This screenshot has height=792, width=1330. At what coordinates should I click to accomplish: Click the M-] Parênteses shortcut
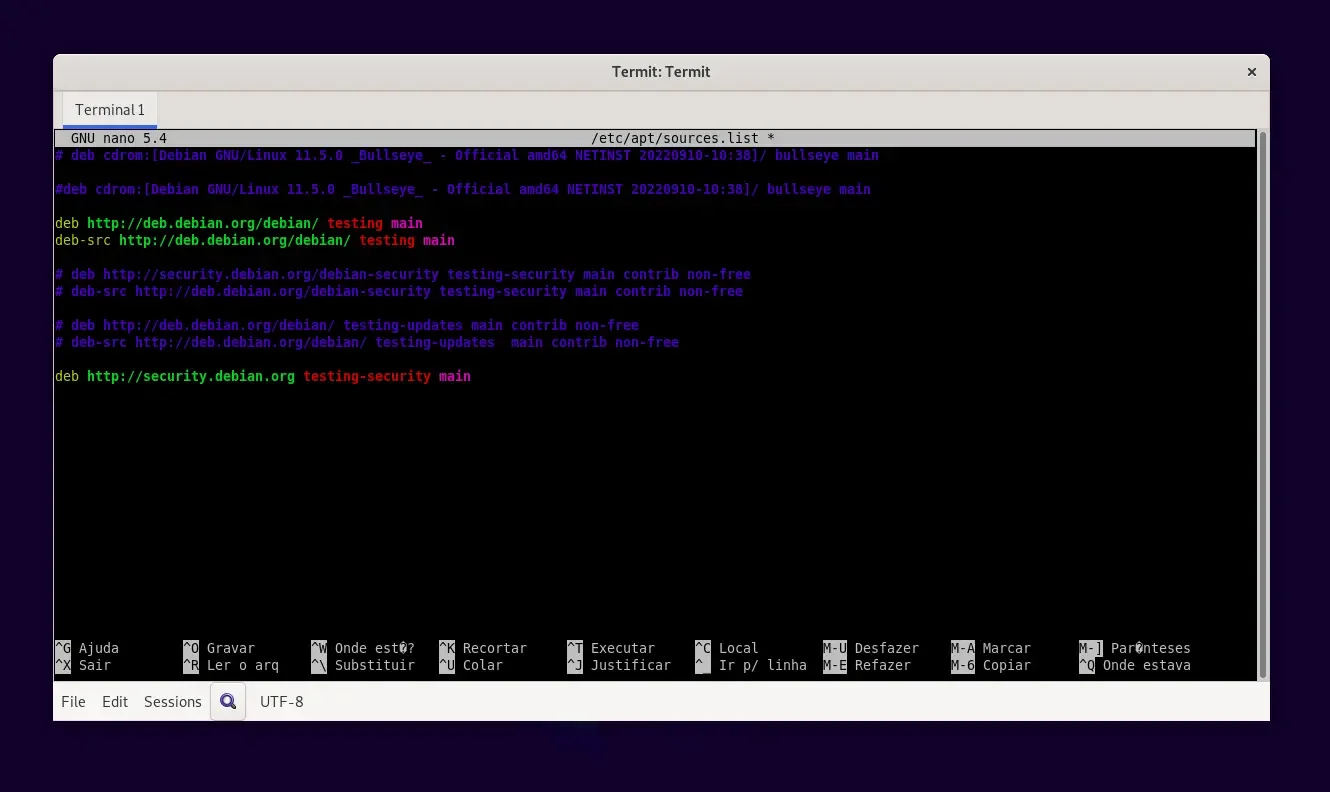(x=1135, y=648)
